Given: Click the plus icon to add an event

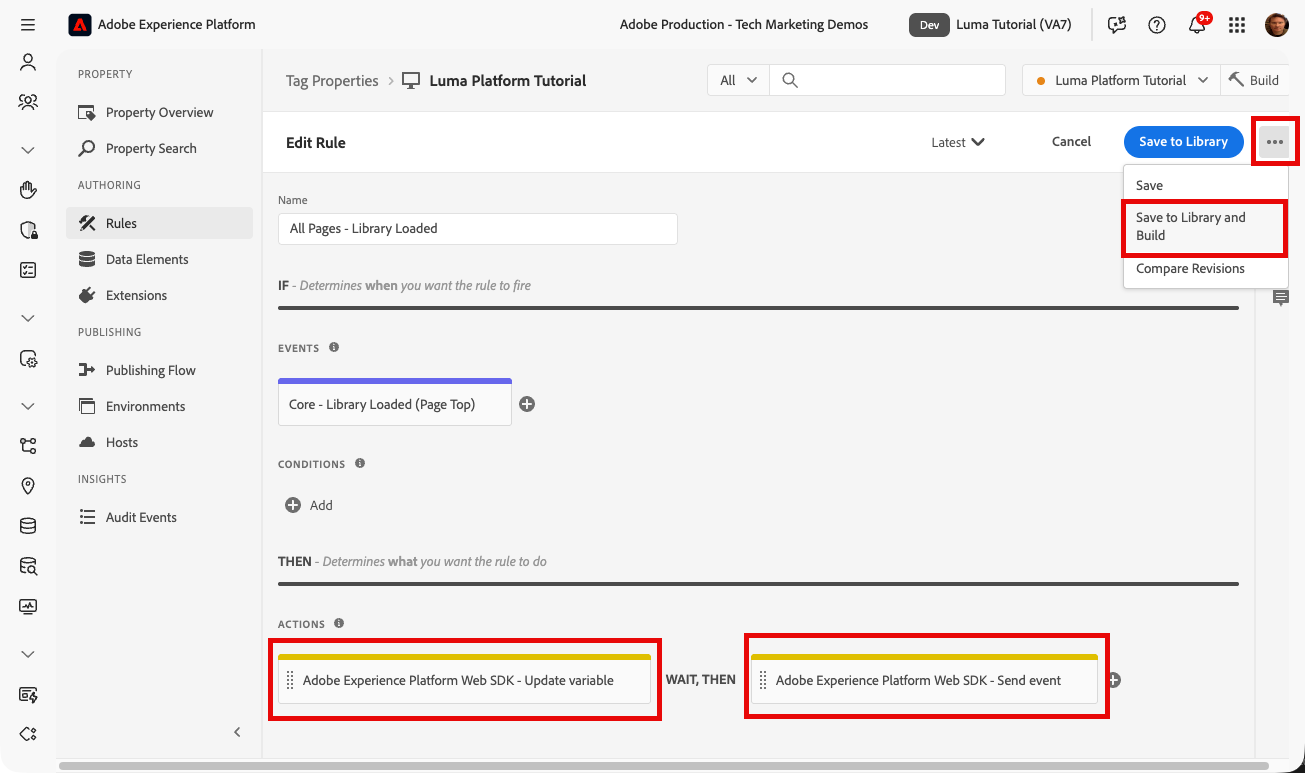Looking at the screenshot, I should tap(527, 404).
